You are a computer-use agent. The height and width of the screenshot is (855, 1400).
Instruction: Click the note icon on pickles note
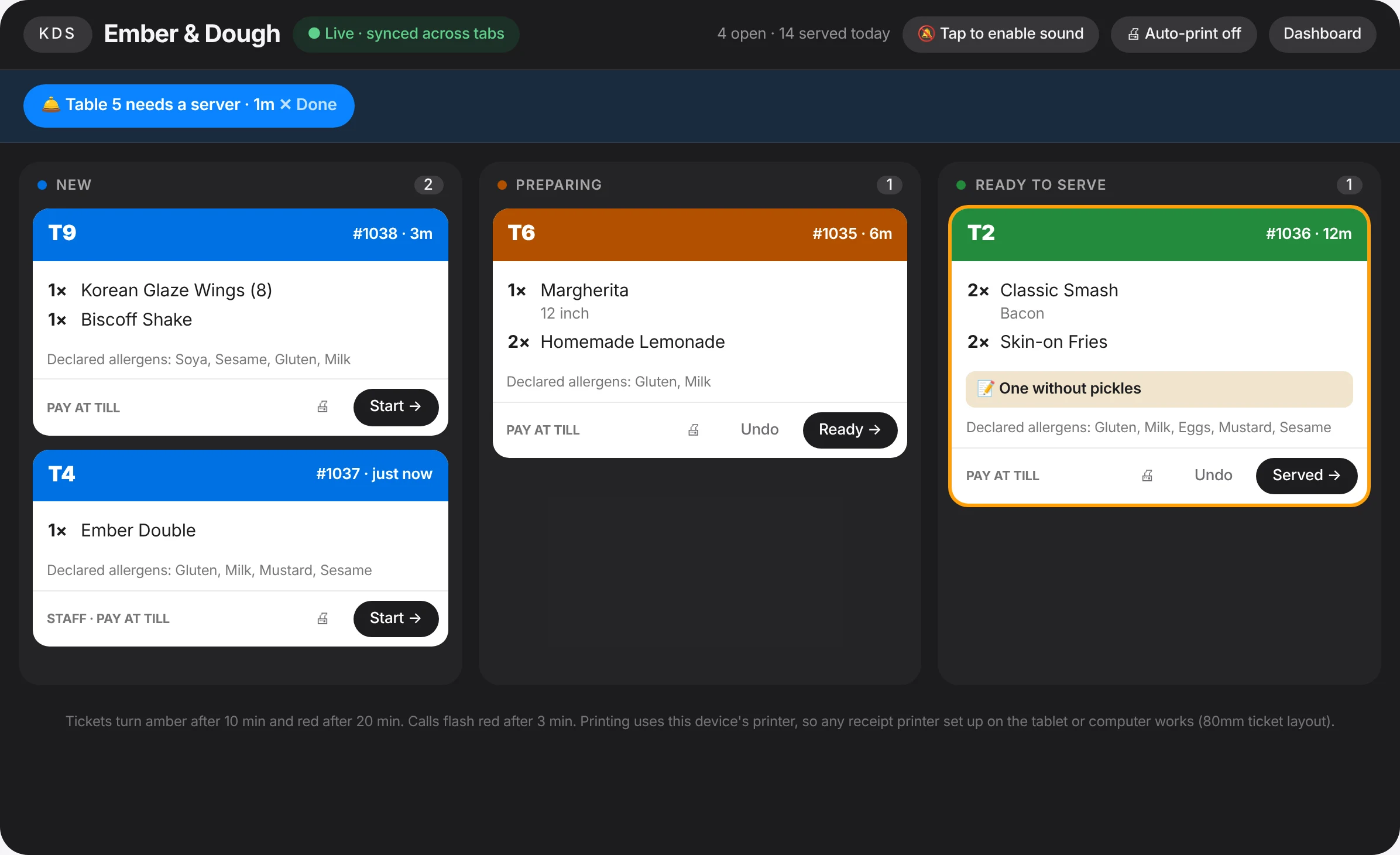coord(986,388)
